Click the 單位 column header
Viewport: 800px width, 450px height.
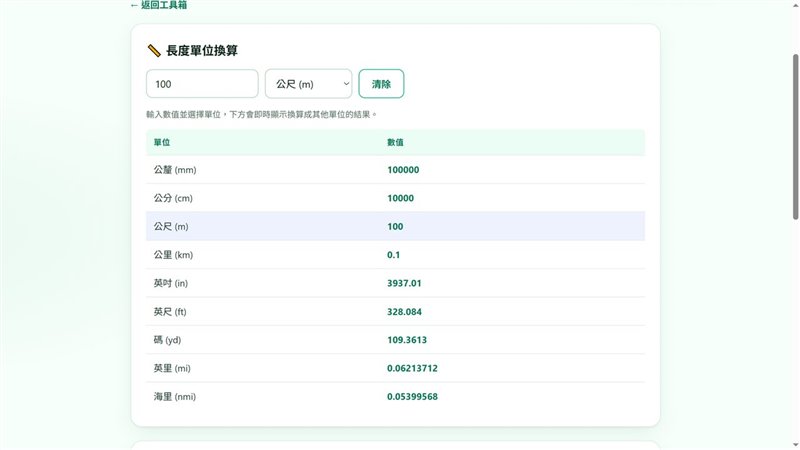point(162,142)
